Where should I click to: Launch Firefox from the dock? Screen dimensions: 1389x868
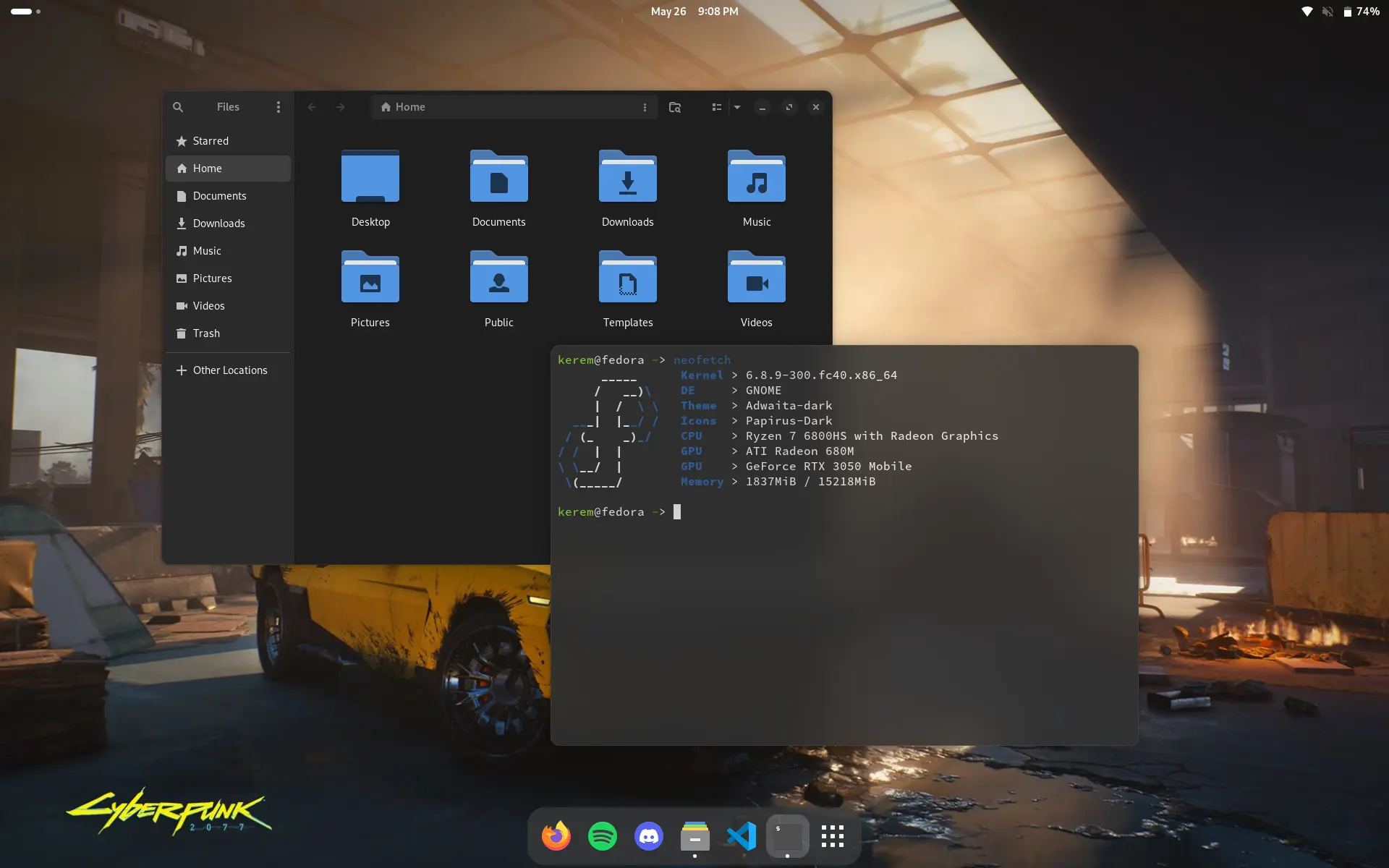(556, 836)
